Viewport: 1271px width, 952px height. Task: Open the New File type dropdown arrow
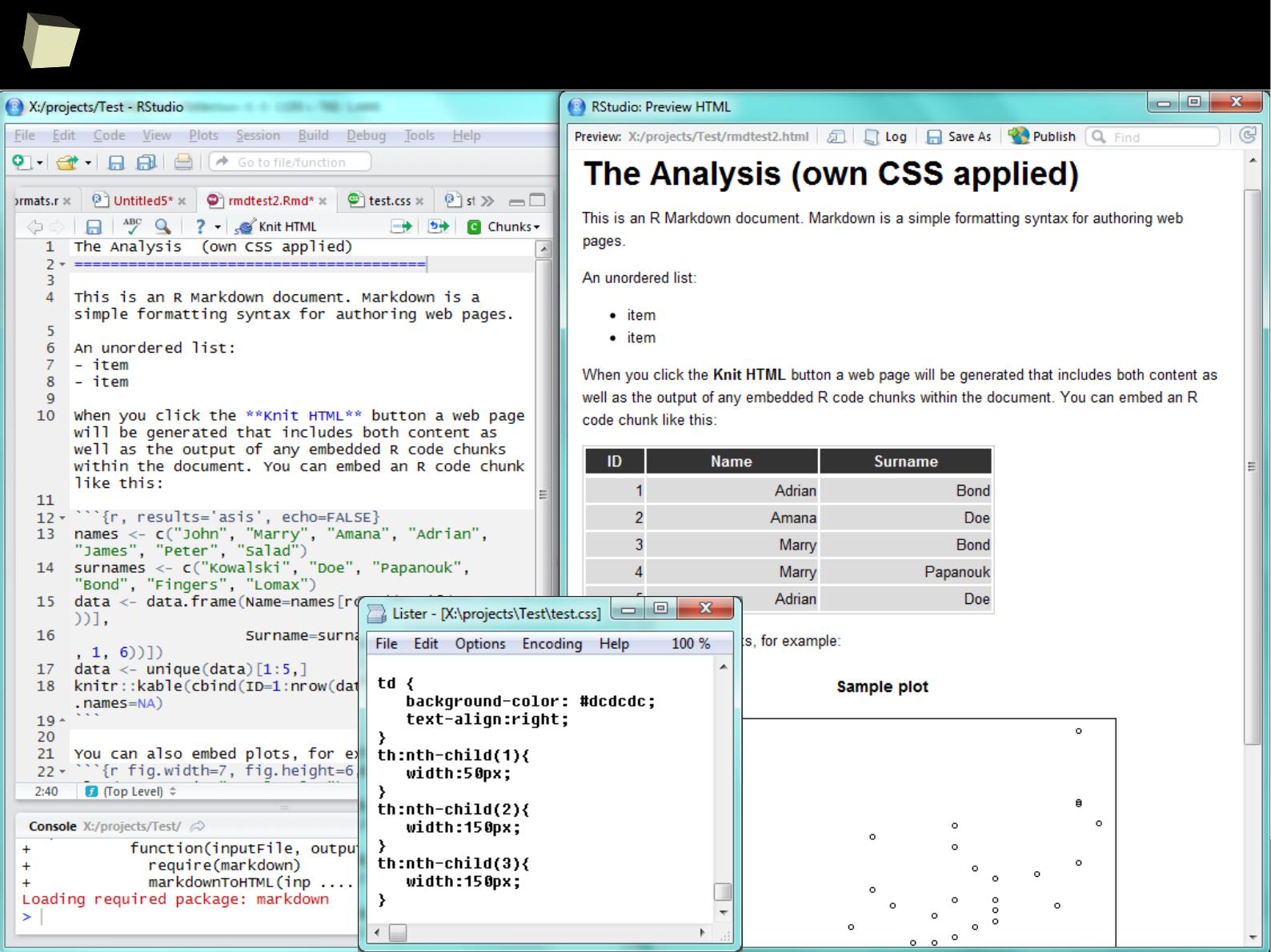click(39, 163)
